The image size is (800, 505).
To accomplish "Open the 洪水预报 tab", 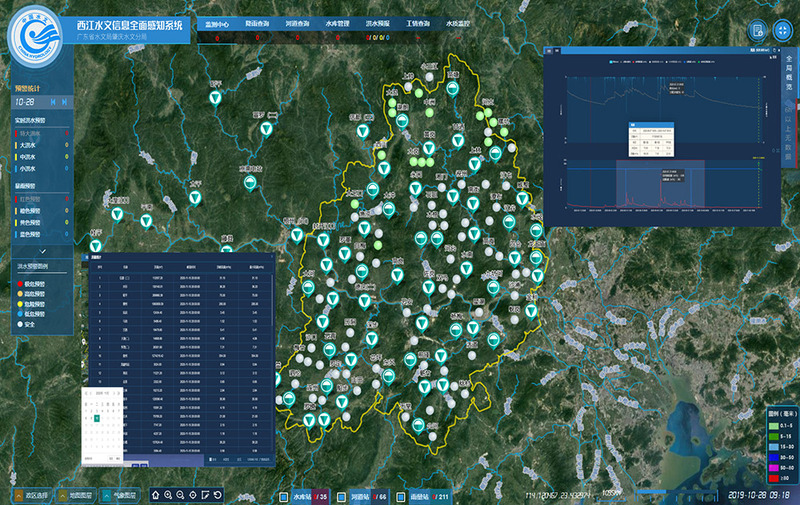I will [378, 23].
